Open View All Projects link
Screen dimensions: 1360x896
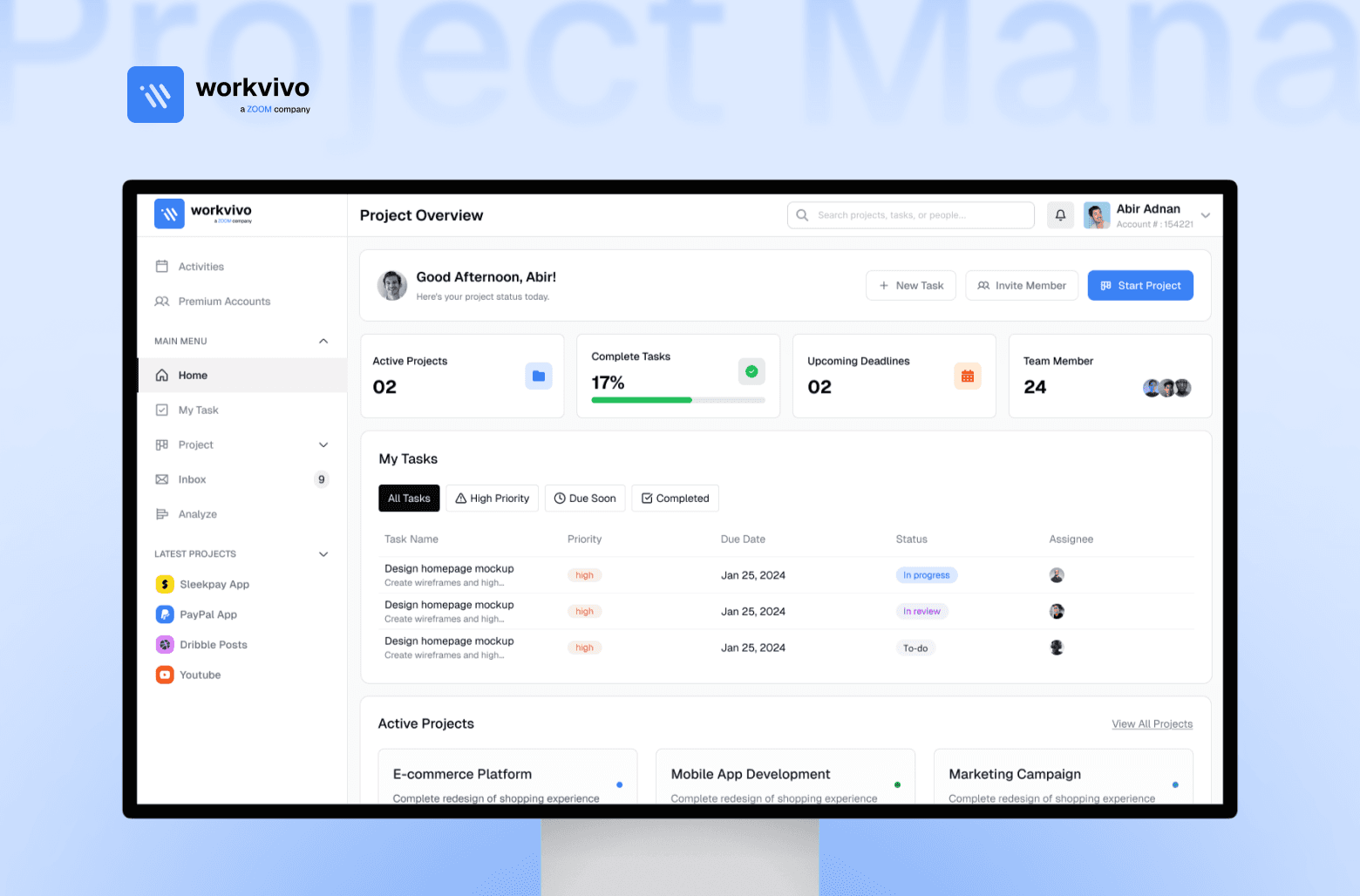coord(1152,723)
